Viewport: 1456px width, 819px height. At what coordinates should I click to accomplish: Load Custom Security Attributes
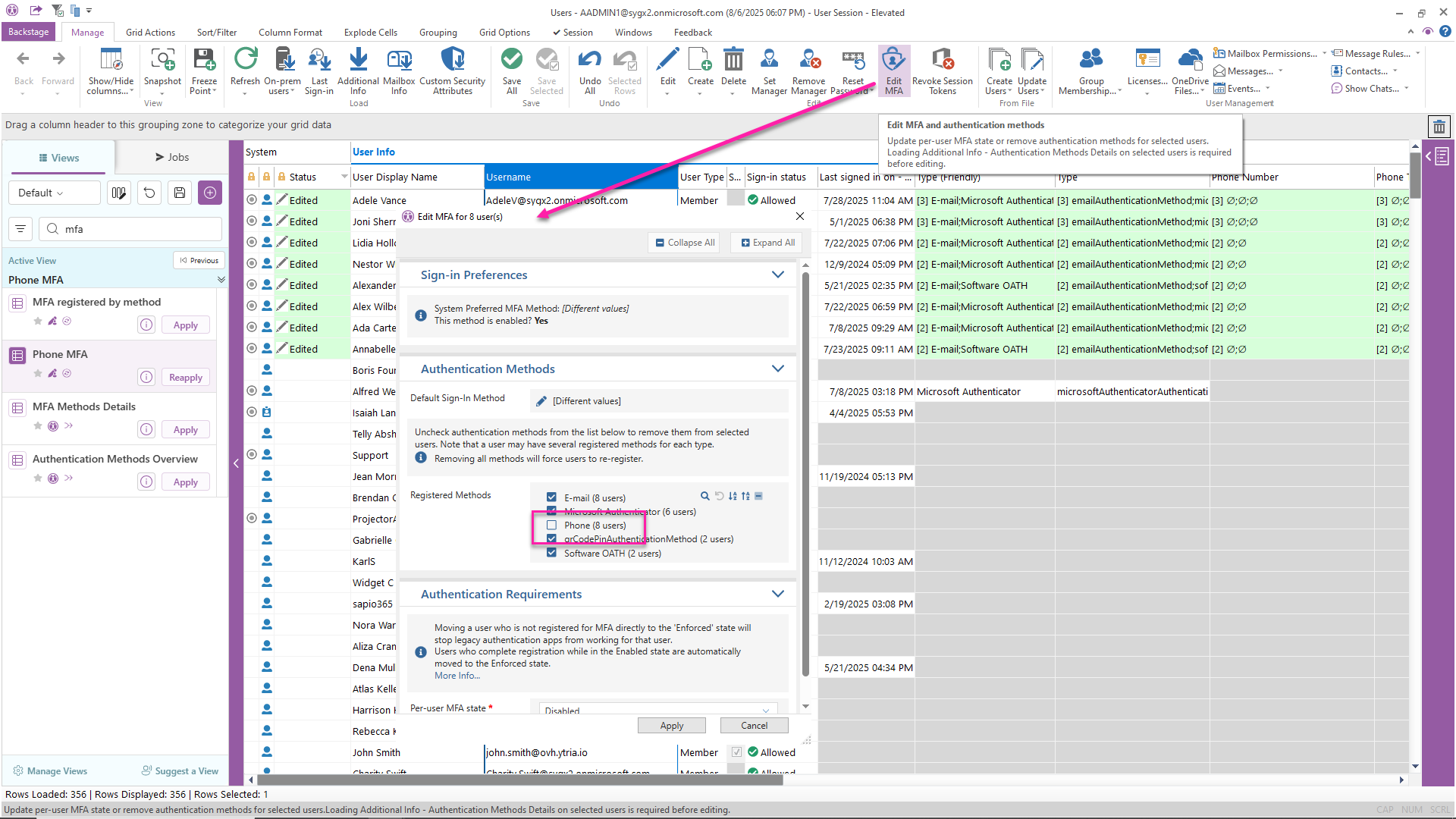(x=452, y=71)
